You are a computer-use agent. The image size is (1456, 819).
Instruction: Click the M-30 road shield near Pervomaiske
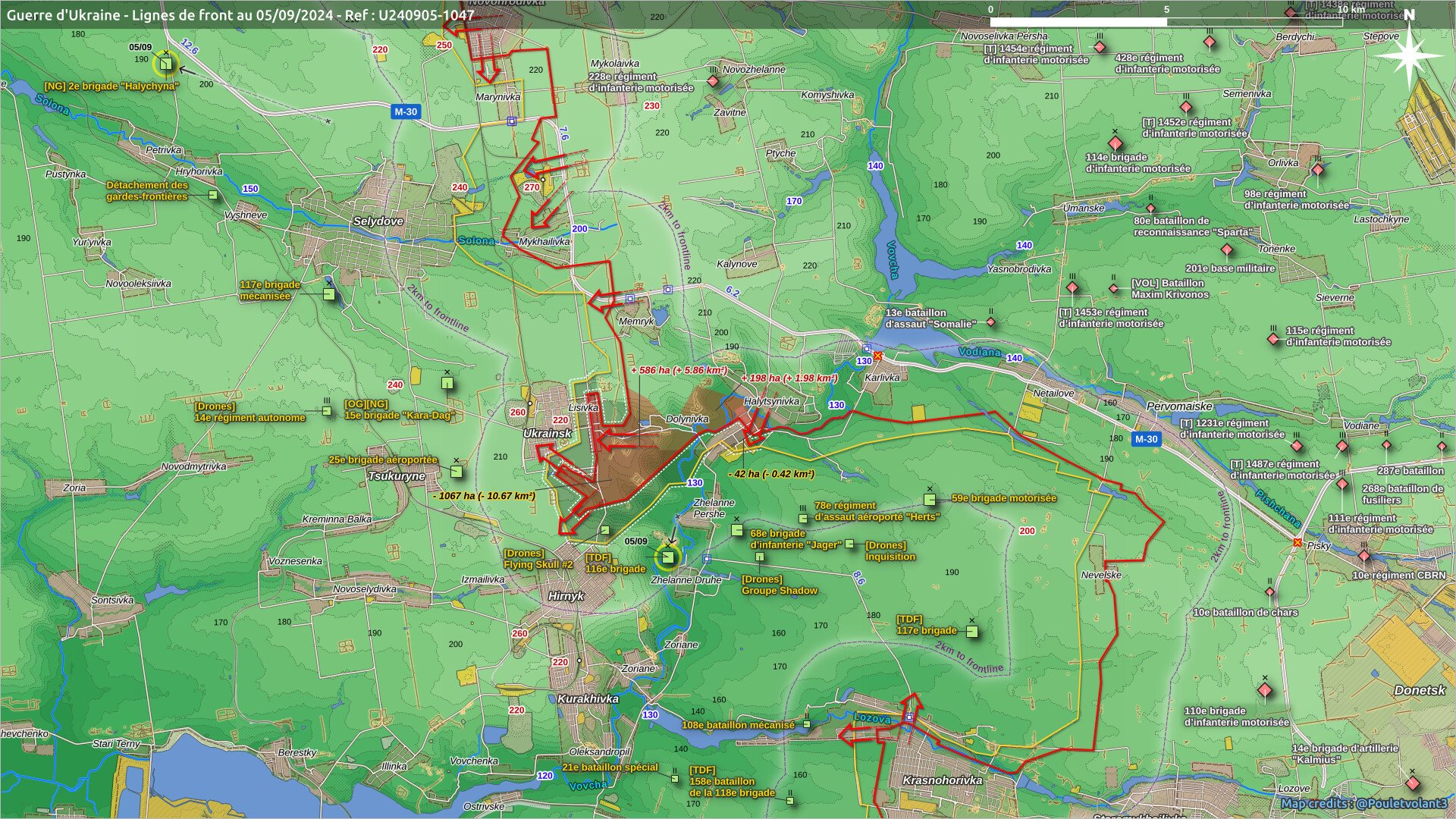pos(1146,439)
